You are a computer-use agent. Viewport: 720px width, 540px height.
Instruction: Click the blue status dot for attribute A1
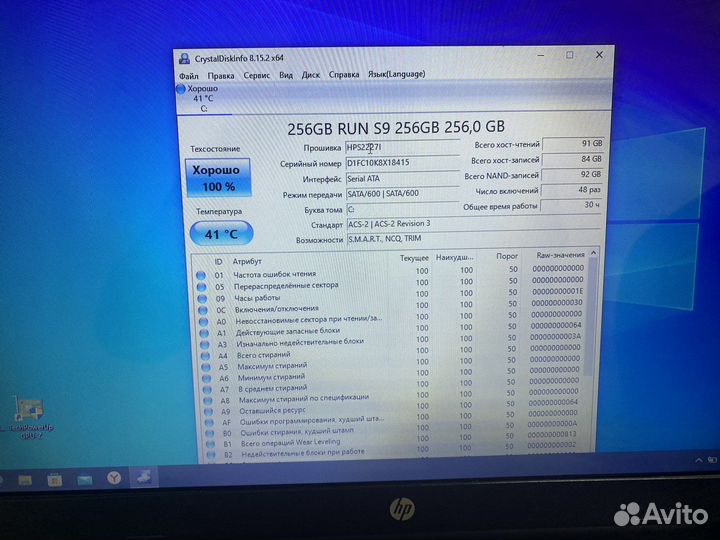tap(204, 333)
